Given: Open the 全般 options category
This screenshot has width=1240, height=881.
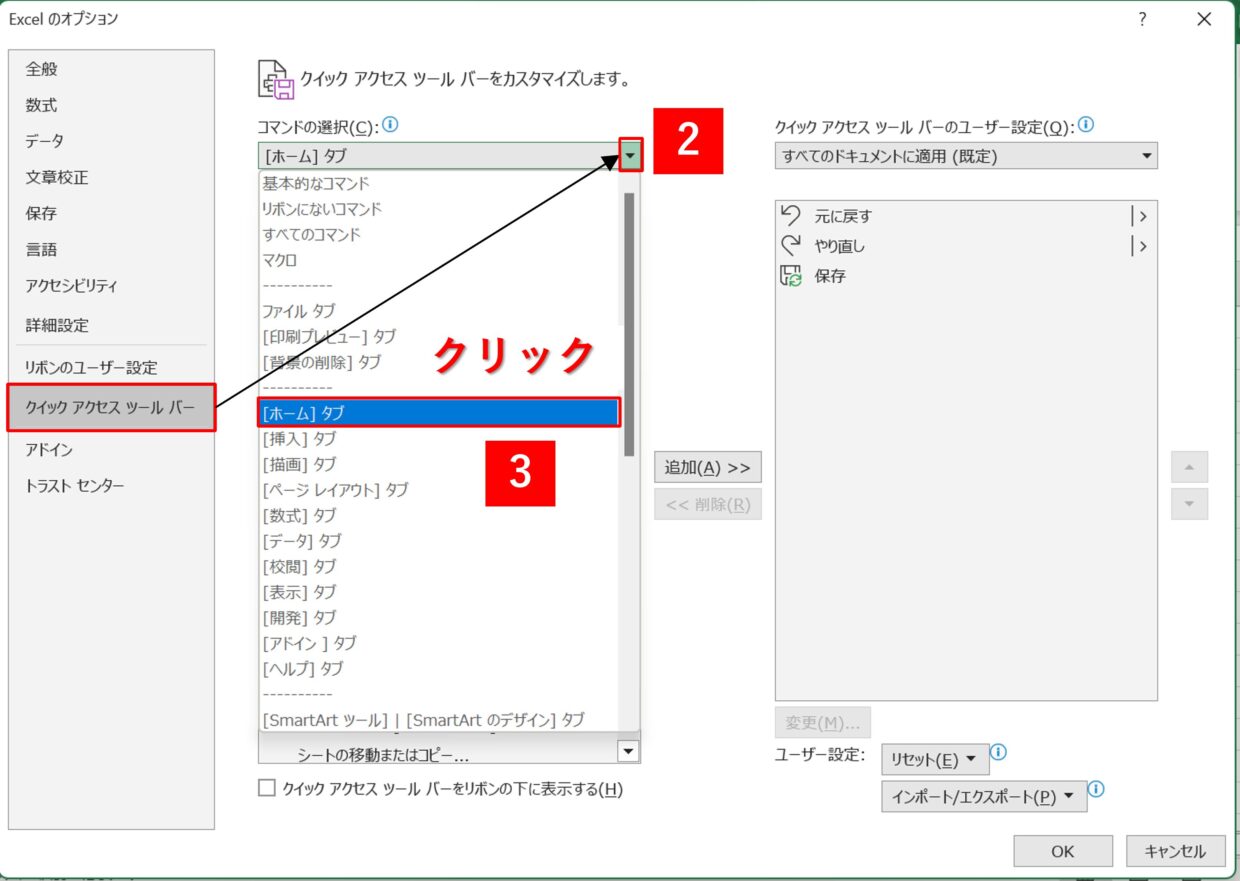Looking at the screenshot, I should click(x=111, y=69).
